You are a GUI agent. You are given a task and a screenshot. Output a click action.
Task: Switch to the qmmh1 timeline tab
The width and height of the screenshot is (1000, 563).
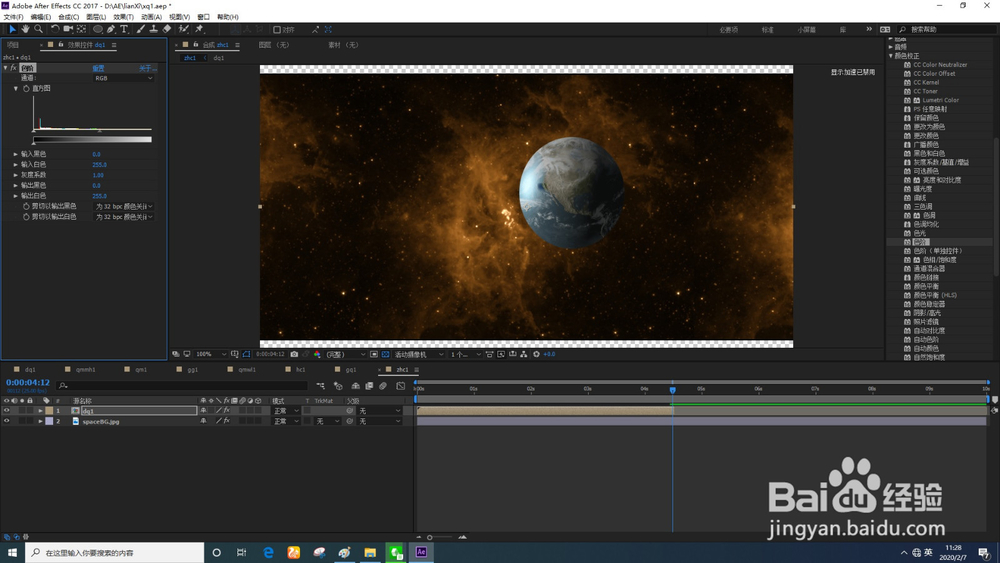85,370
